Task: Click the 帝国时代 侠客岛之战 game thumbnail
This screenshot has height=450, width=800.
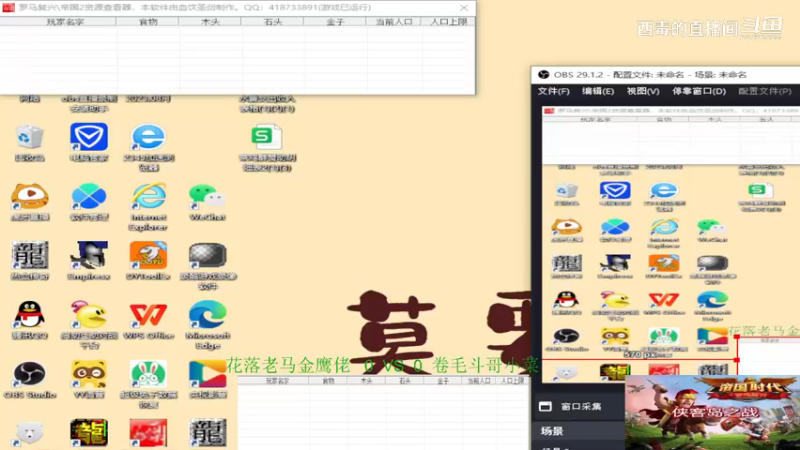Action: pos(712,412)
